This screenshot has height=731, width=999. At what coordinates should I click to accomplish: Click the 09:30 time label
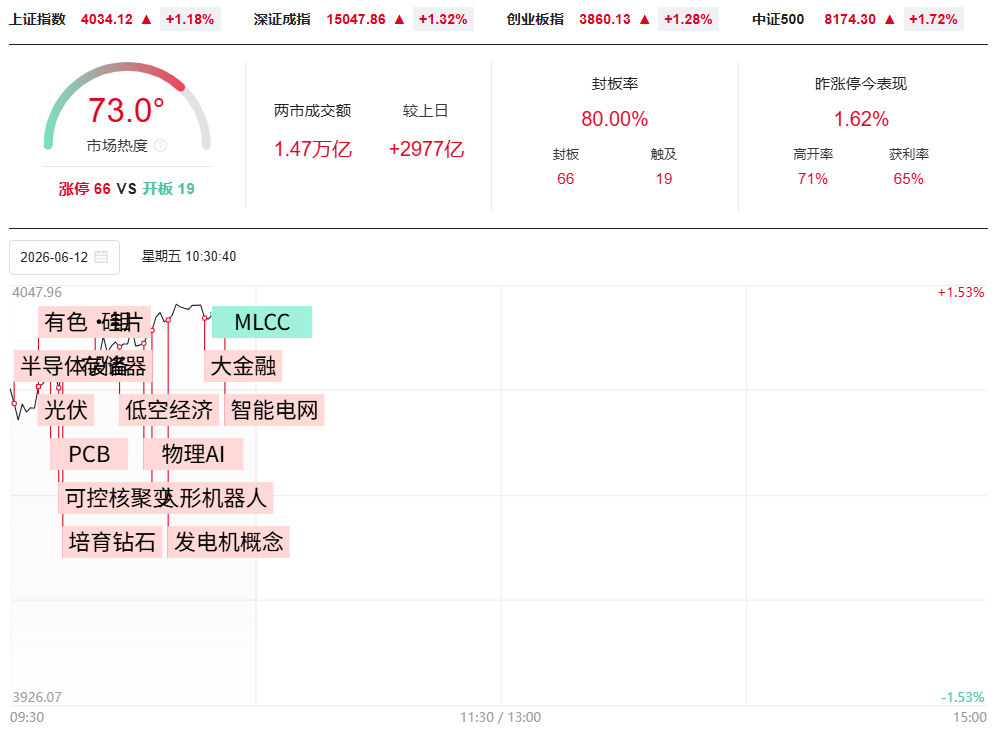tap(27, 718)
